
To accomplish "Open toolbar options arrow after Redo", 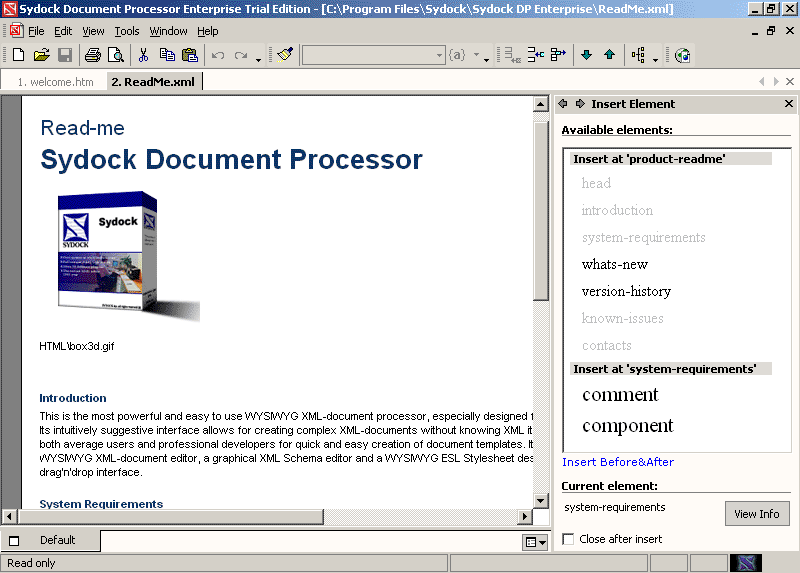I will pos(259,60).
